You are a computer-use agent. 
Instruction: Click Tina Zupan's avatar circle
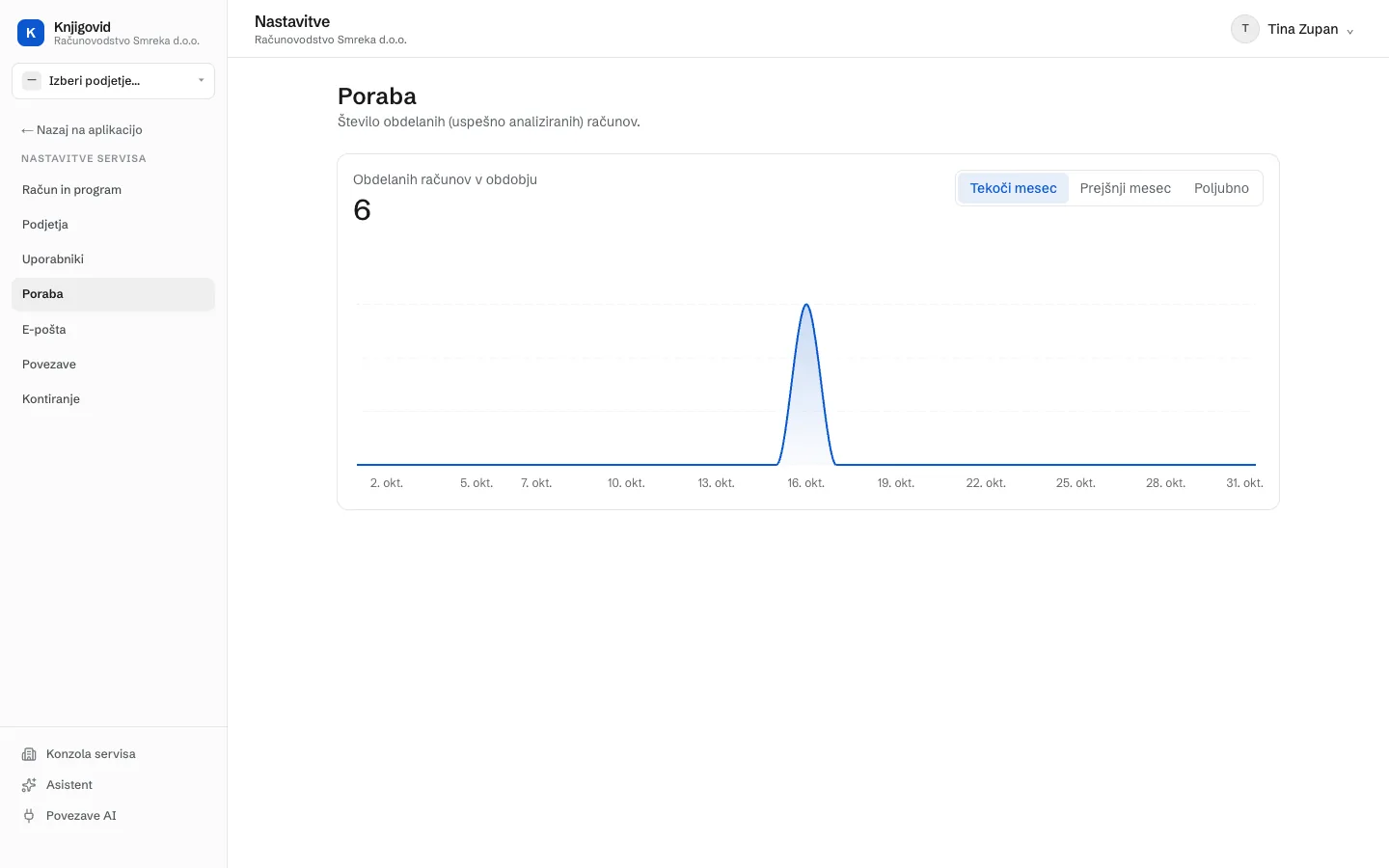coord(1245,29)
